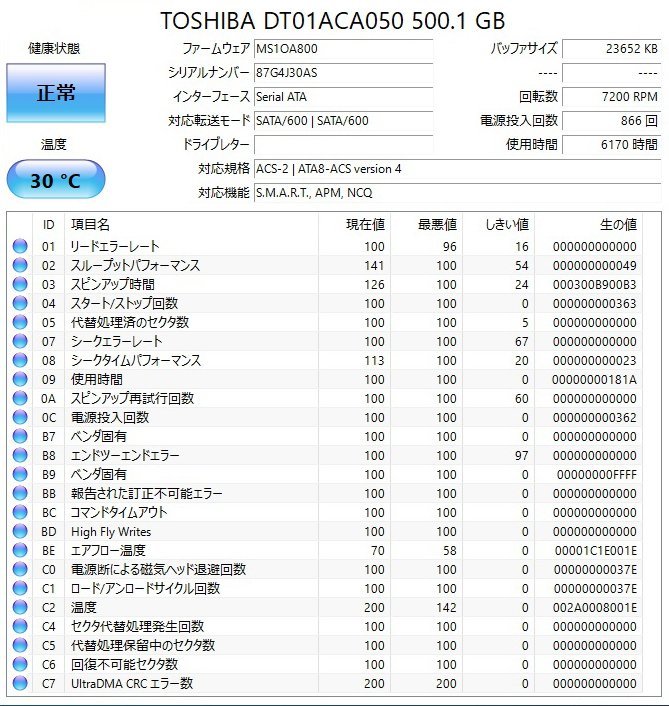The image size is (669, 706).
Task: Click the power on count value 866 回
Action: click(x=611, y=120)
